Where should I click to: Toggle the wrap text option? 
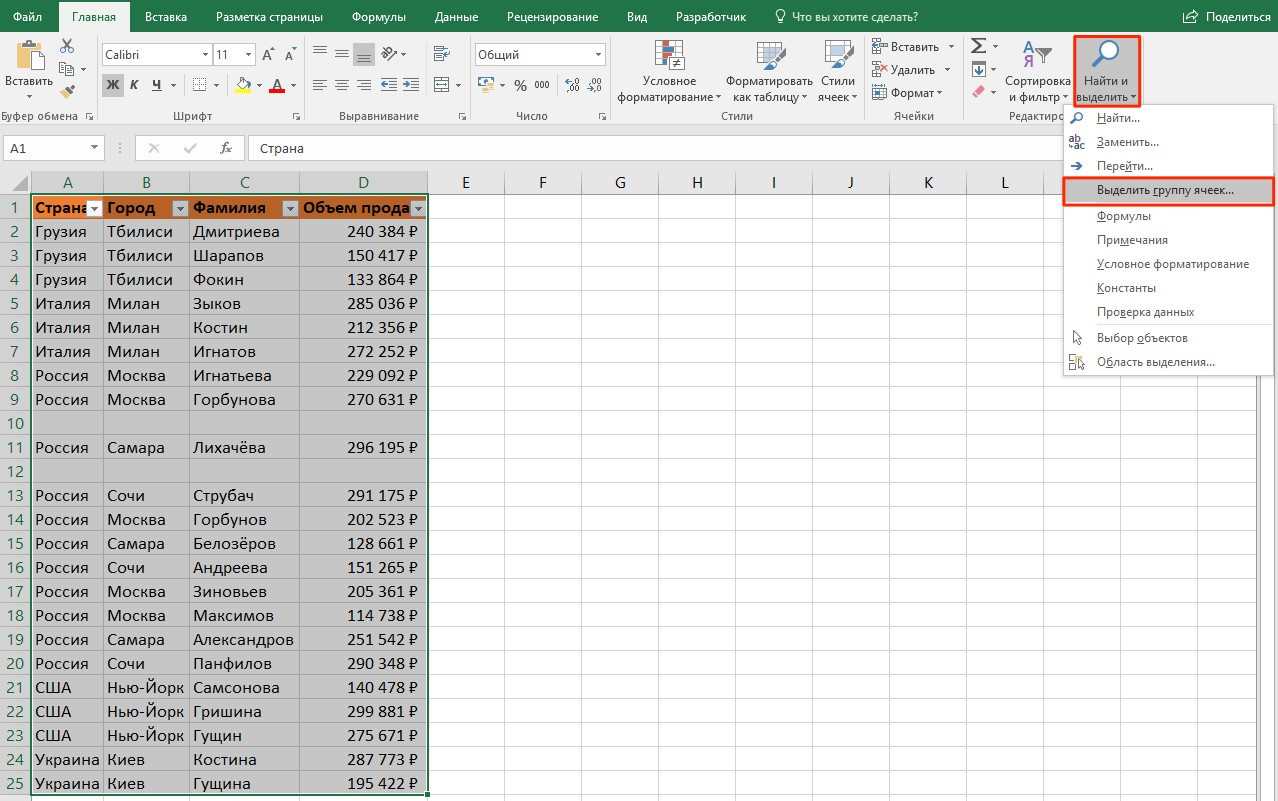click(x=440, y=52)
